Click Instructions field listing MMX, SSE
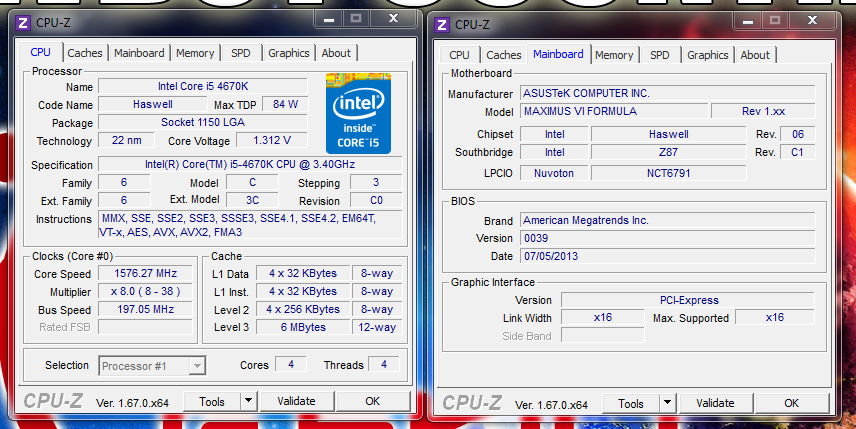 point(250,225)
